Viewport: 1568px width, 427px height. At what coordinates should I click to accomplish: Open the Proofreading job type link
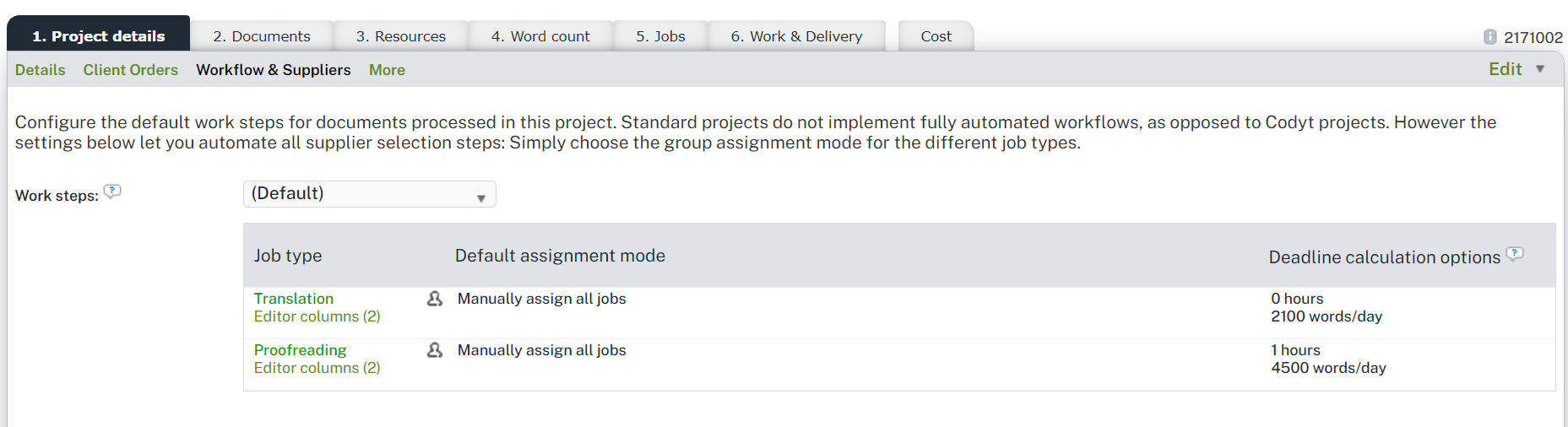[300, 350]
